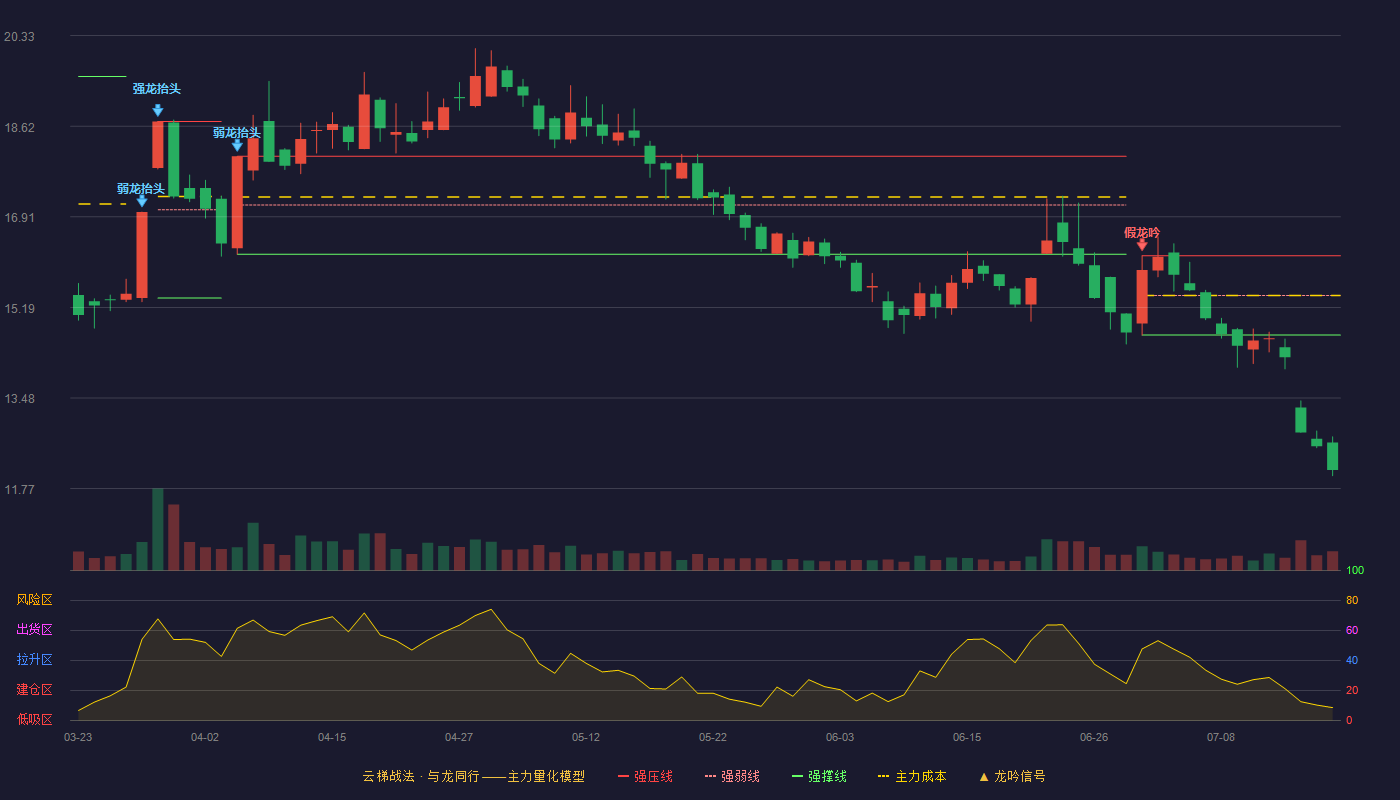Click the 风险区 zone label
The height and width of the screenshot is (800, 1400).
34,600
